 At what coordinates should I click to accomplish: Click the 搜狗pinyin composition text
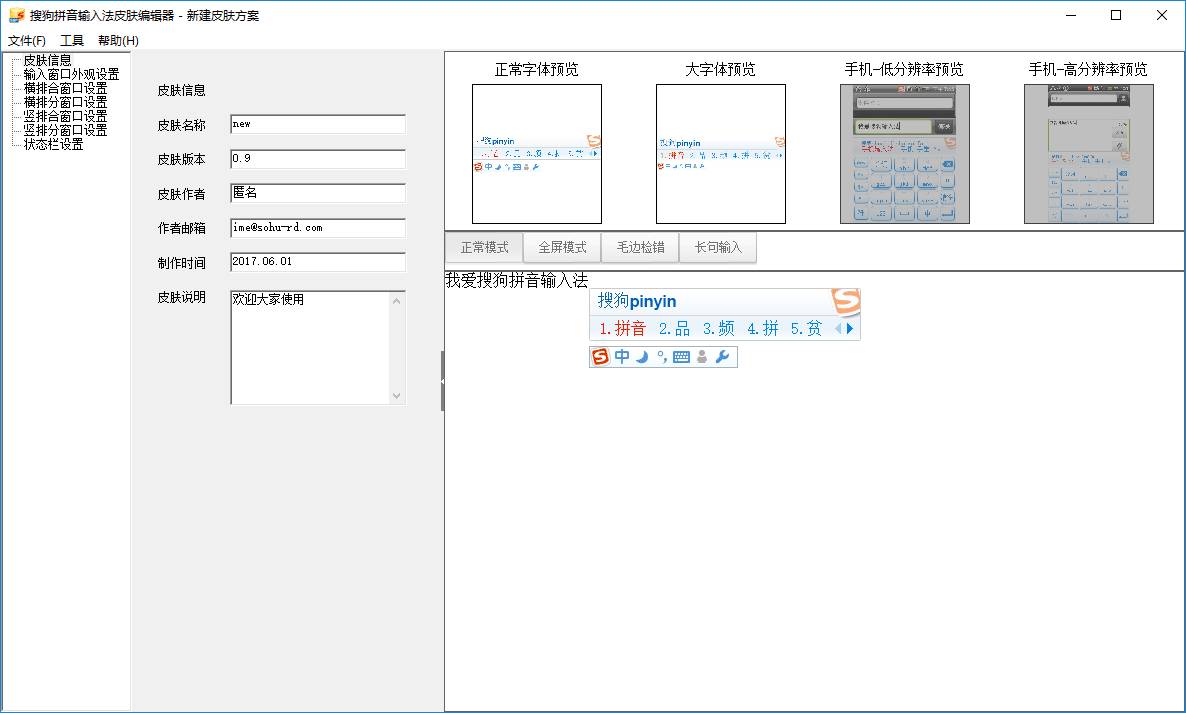click(x=637, y=301)
